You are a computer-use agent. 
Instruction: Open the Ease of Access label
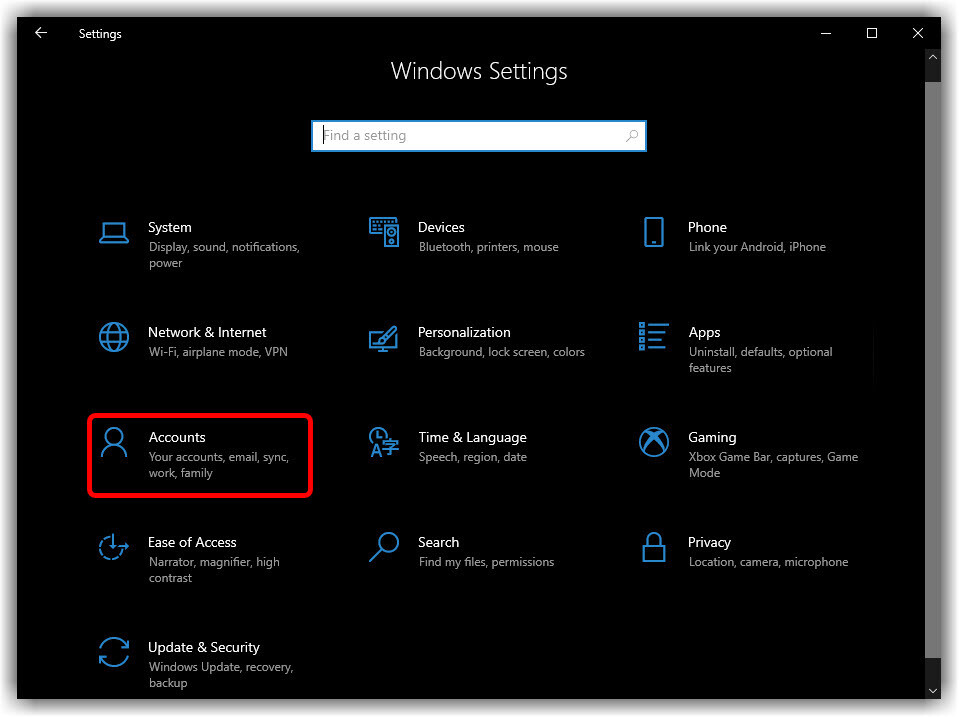192,543
